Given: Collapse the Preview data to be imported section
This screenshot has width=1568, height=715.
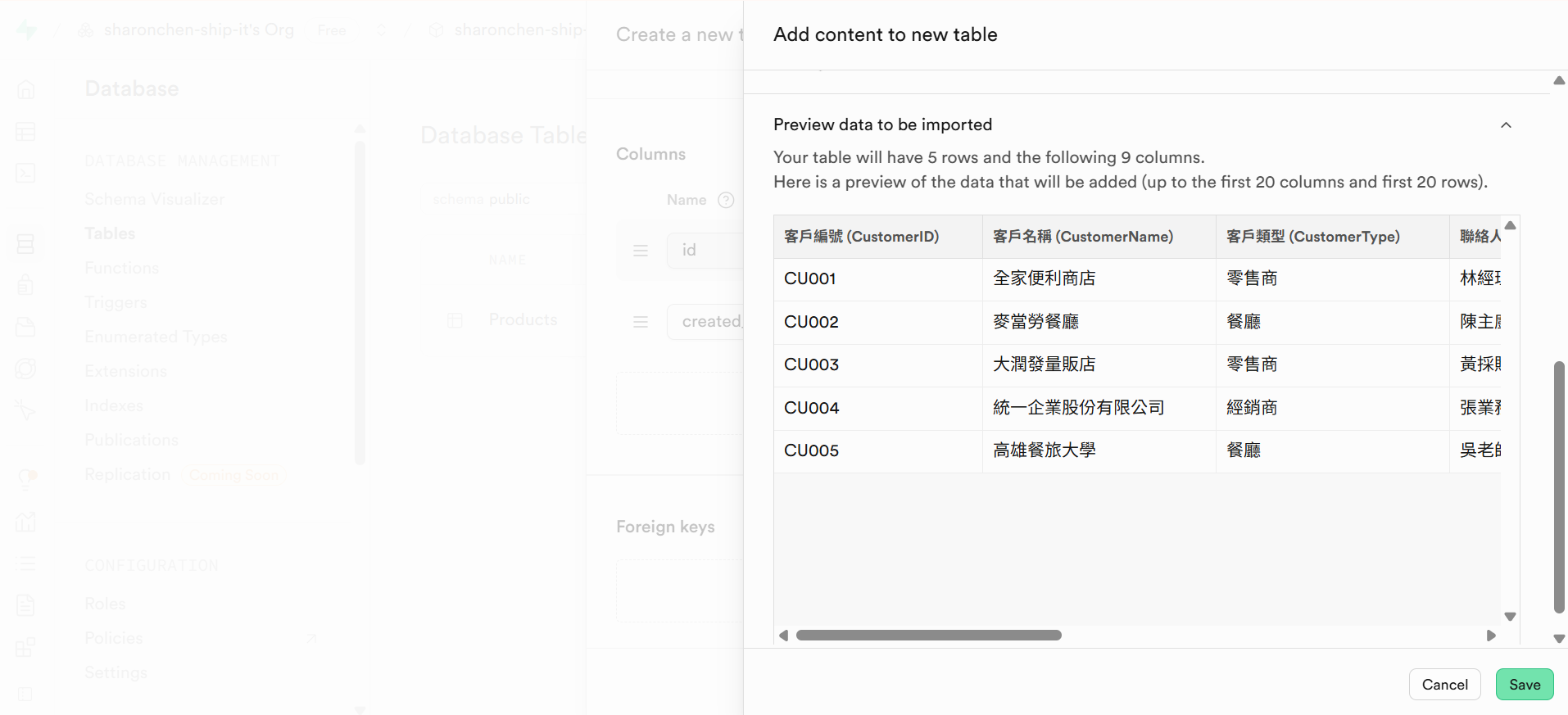Looking at the screenshot, I should point(1506,125).
